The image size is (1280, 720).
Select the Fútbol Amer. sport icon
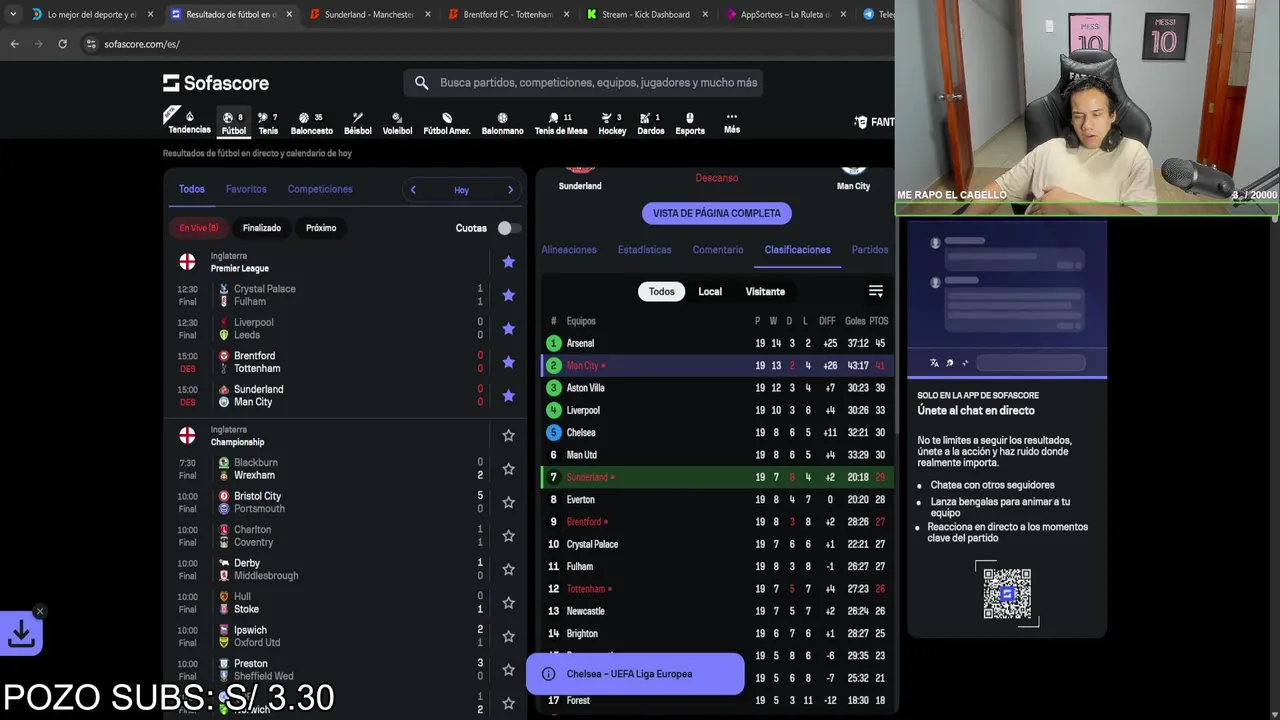click(447, 123)
